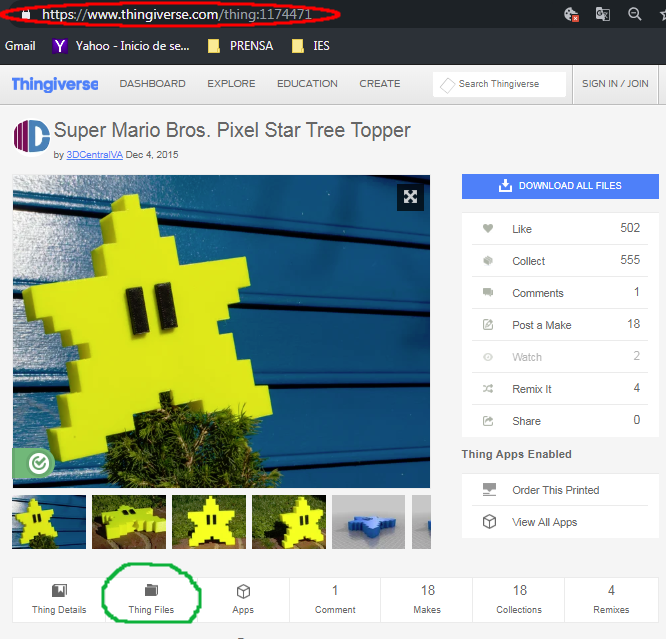Open Remix It option
666x639 pixels.
click(x=560, y=389)
